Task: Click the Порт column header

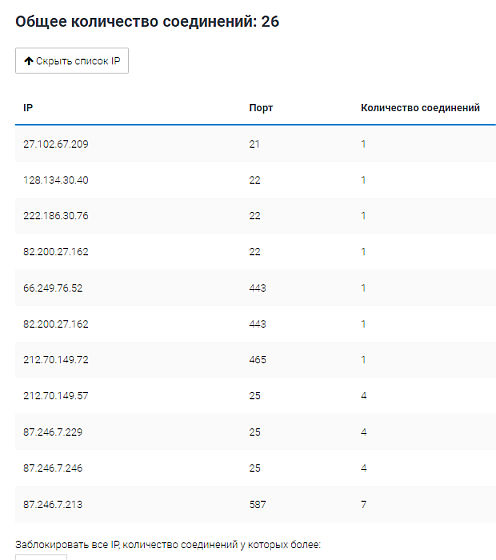Action: pos(261,108)
